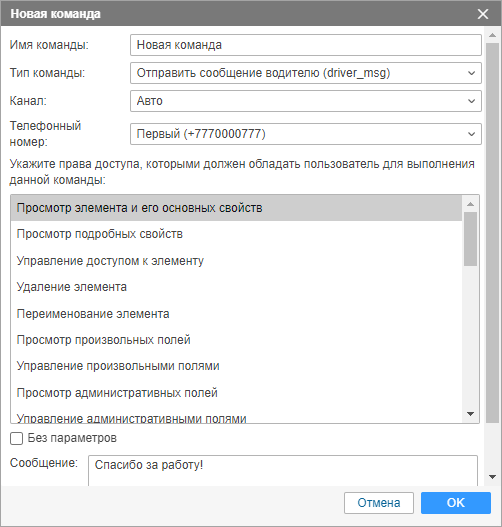Open the Тип команды dropdown
This screenshot has width=502, height=527.
coord(306,73)
